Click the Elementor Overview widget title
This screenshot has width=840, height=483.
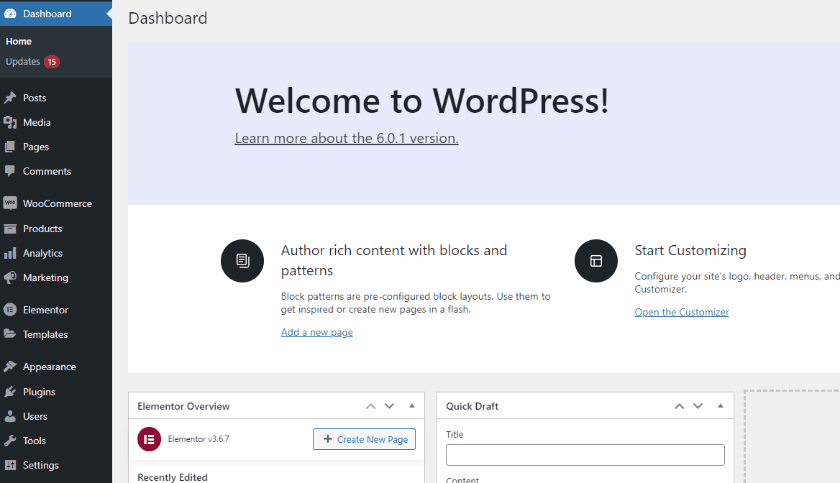(x=183, y=406)
